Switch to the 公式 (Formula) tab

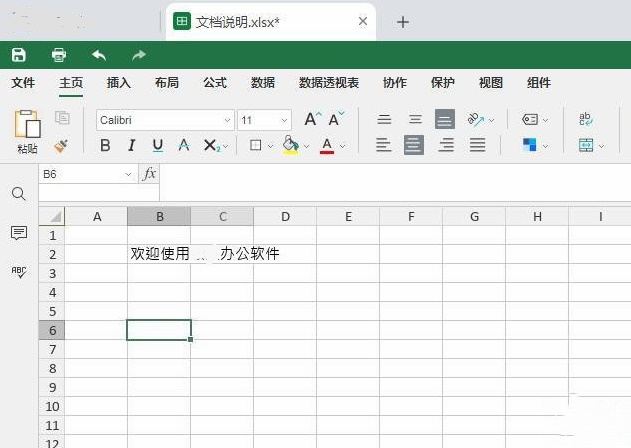point(215,83)
